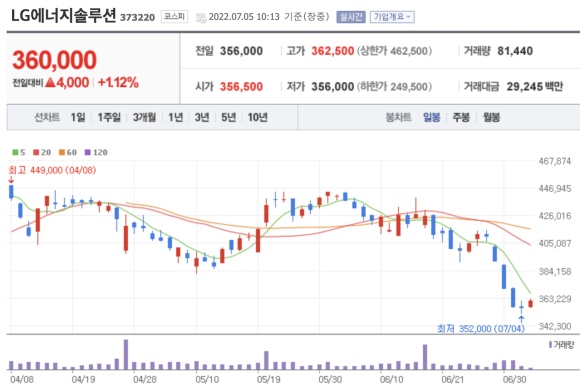Screen dimensions: 580x391
Task: Click the 467,874 price axis label
Action: pyautogui.click(x=554, y=161)
